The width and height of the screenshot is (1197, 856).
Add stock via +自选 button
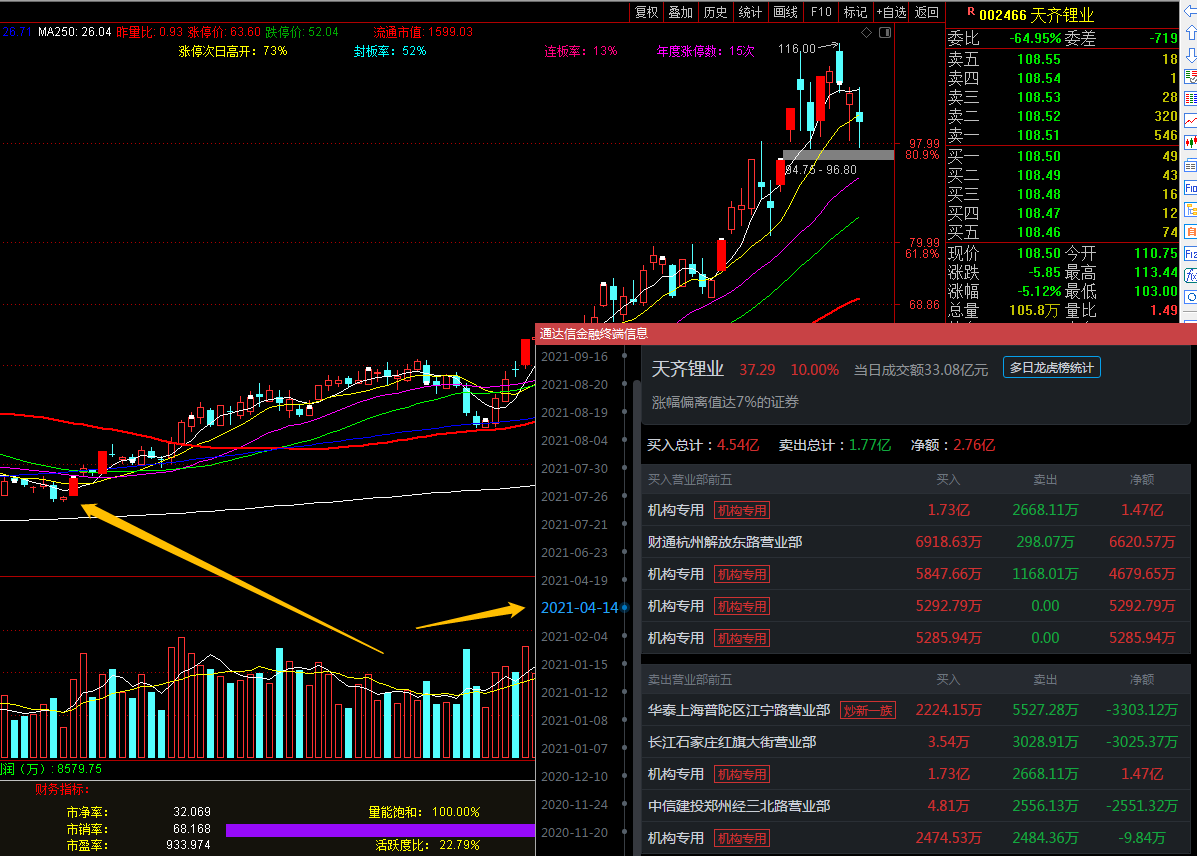pyautogui.click(x=890, y=12)
